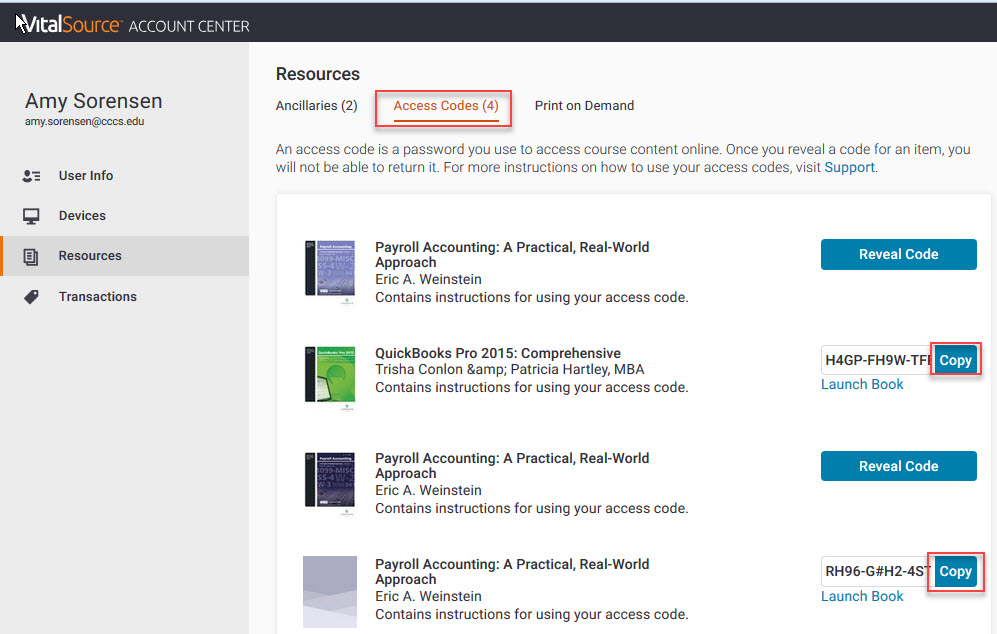Follow the Support link in the description

coord(849,167)
